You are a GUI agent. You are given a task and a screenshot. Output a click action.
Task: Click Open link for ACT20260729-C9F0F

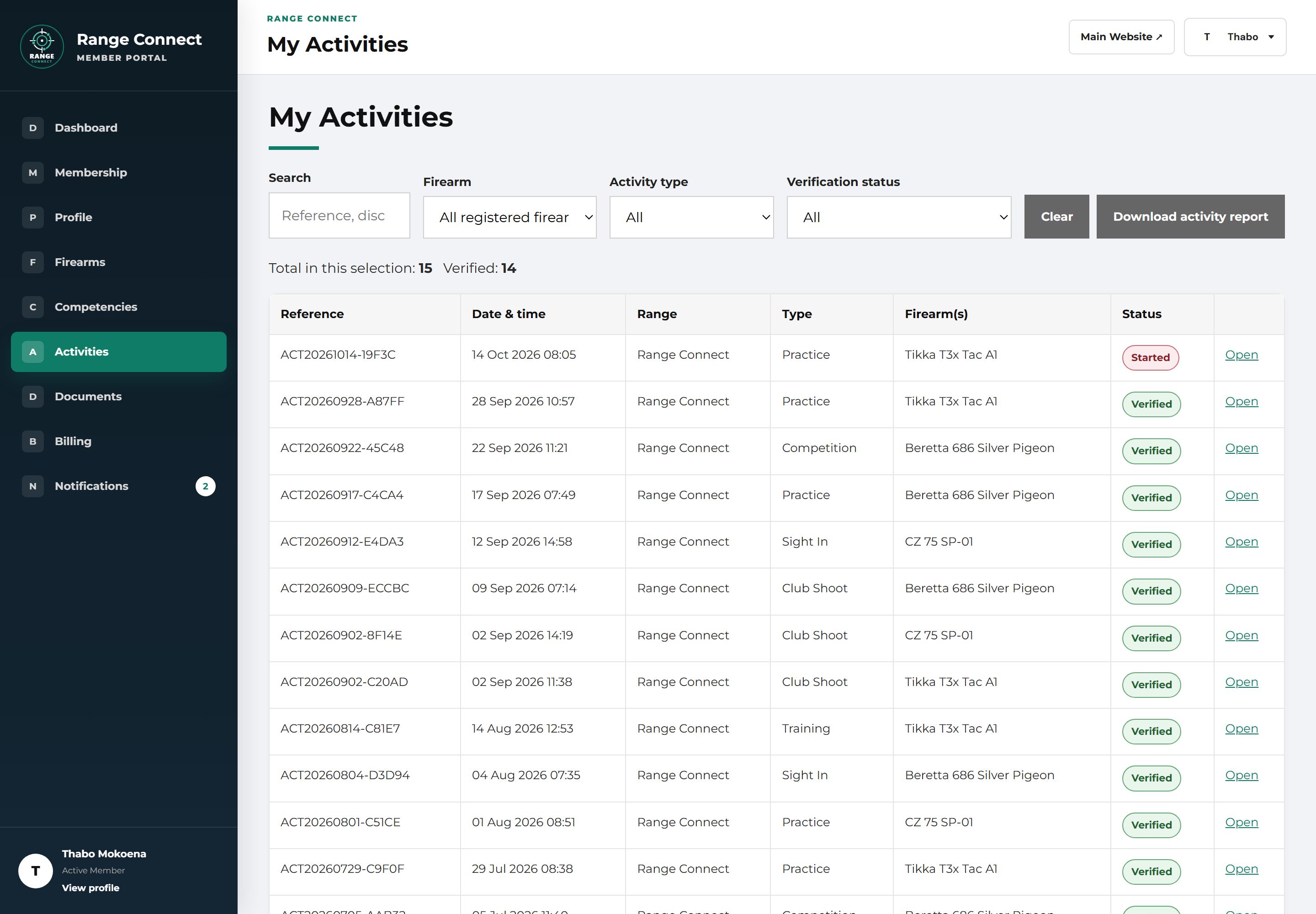(1241, 869)
